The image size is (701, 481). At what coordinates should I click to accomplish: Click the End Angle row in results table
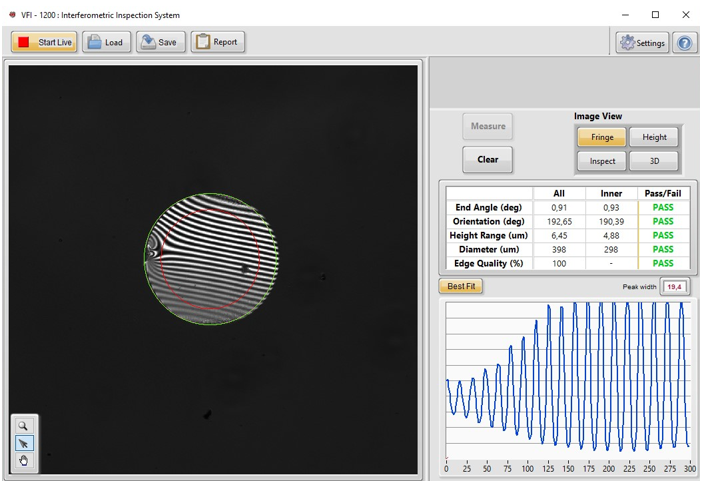pos(489,208)
